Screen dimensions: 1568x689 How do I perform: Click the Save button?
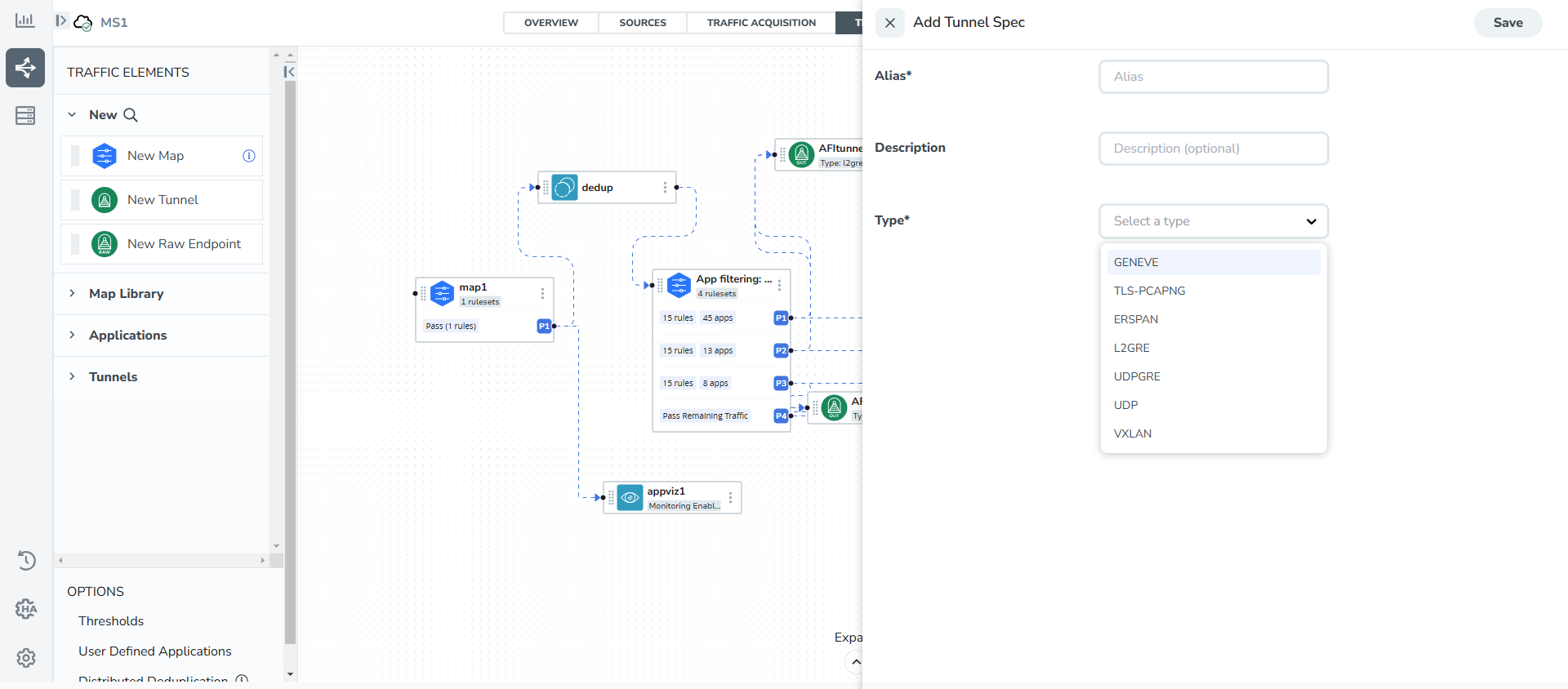pos(1508,23)
